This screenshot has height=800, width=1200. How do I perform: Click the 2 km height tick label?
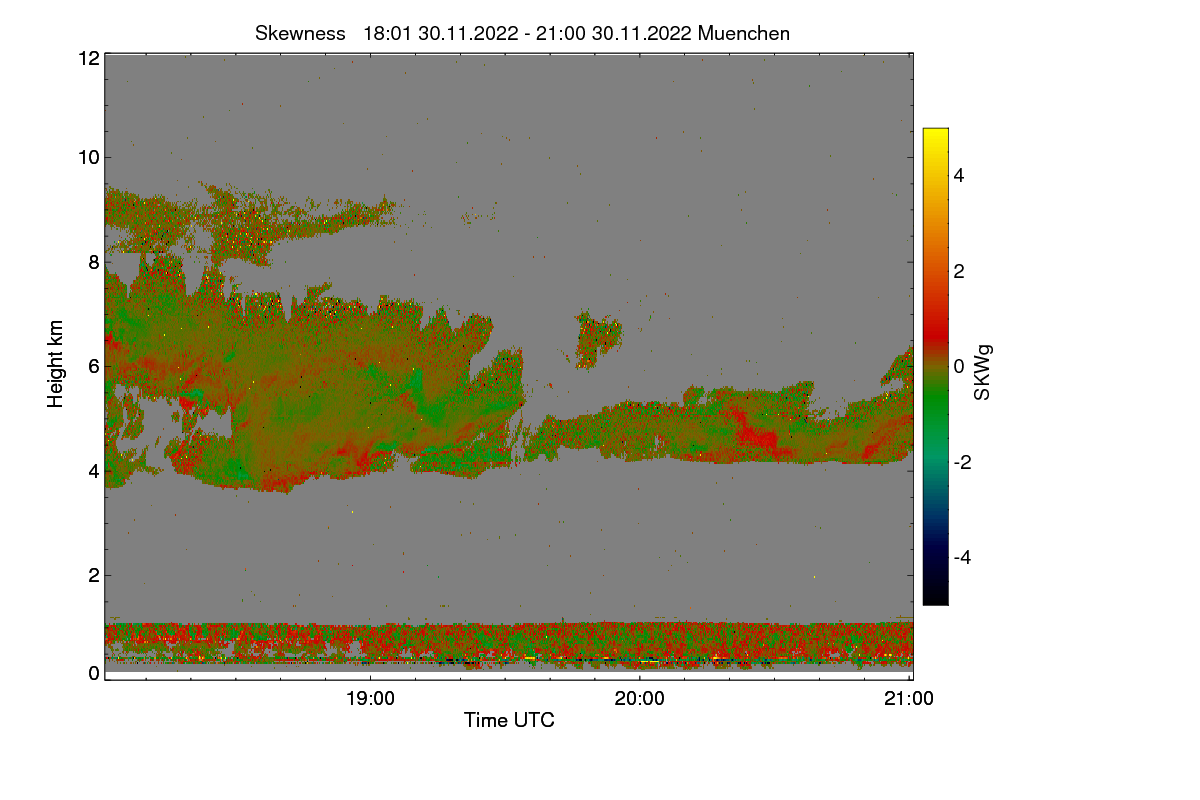pos(93,575)
